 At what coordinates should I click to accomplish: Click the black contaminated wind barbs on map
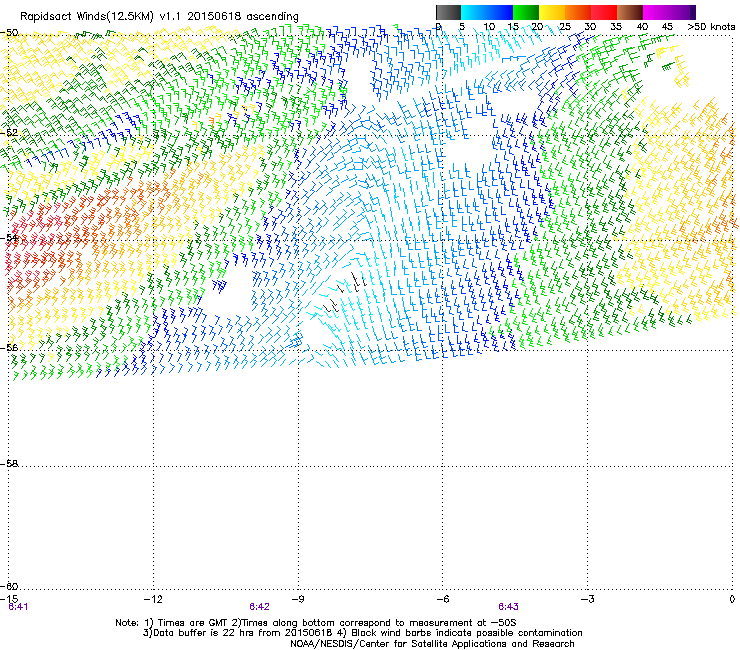pyautogui.click(x=345, y=291)
